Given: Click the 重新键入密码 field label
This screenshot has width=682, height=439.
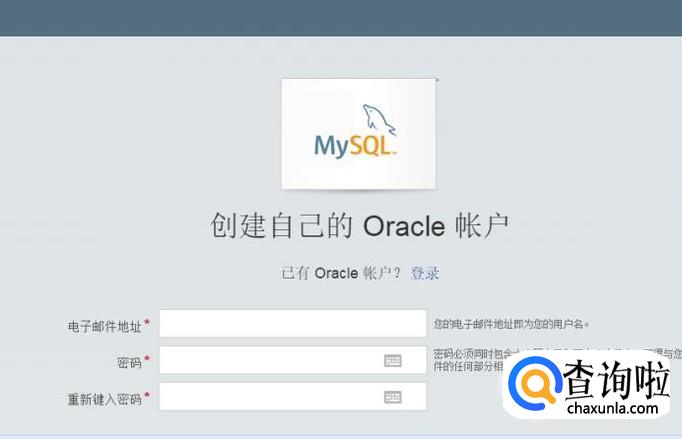Looking at the screenshot, I should point(105,399).
